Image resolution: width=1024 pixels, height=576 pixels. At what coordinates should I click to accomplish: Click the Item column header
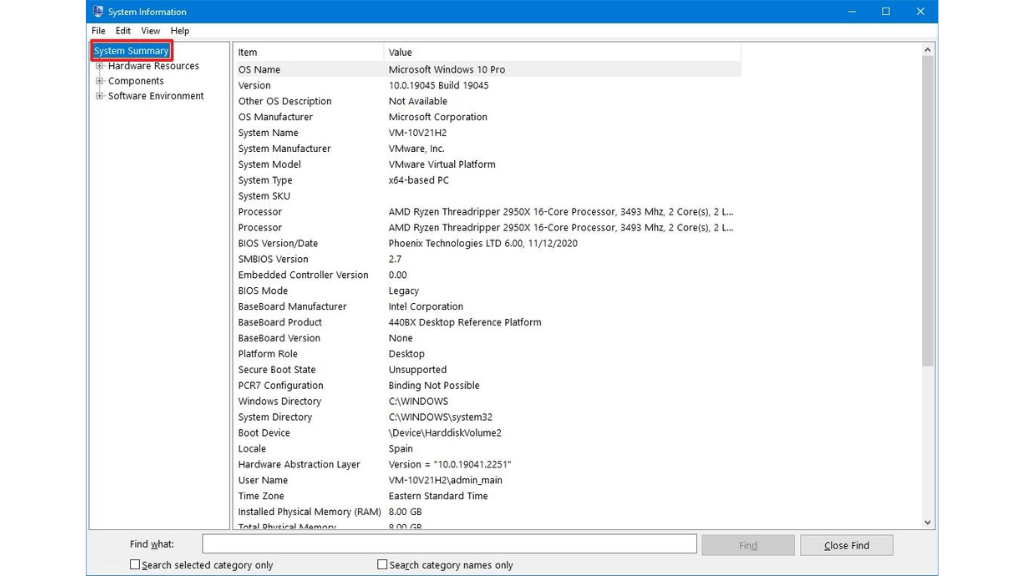[308, 52]
